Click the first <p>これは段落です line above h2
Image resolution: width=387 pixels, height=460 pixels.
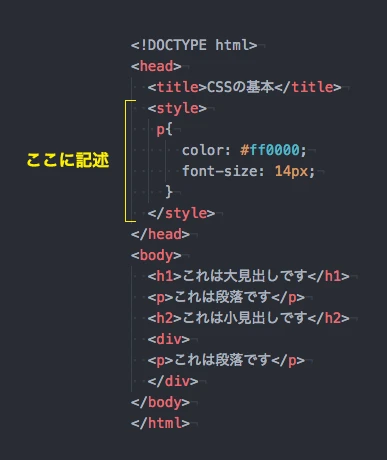point(226,297)
